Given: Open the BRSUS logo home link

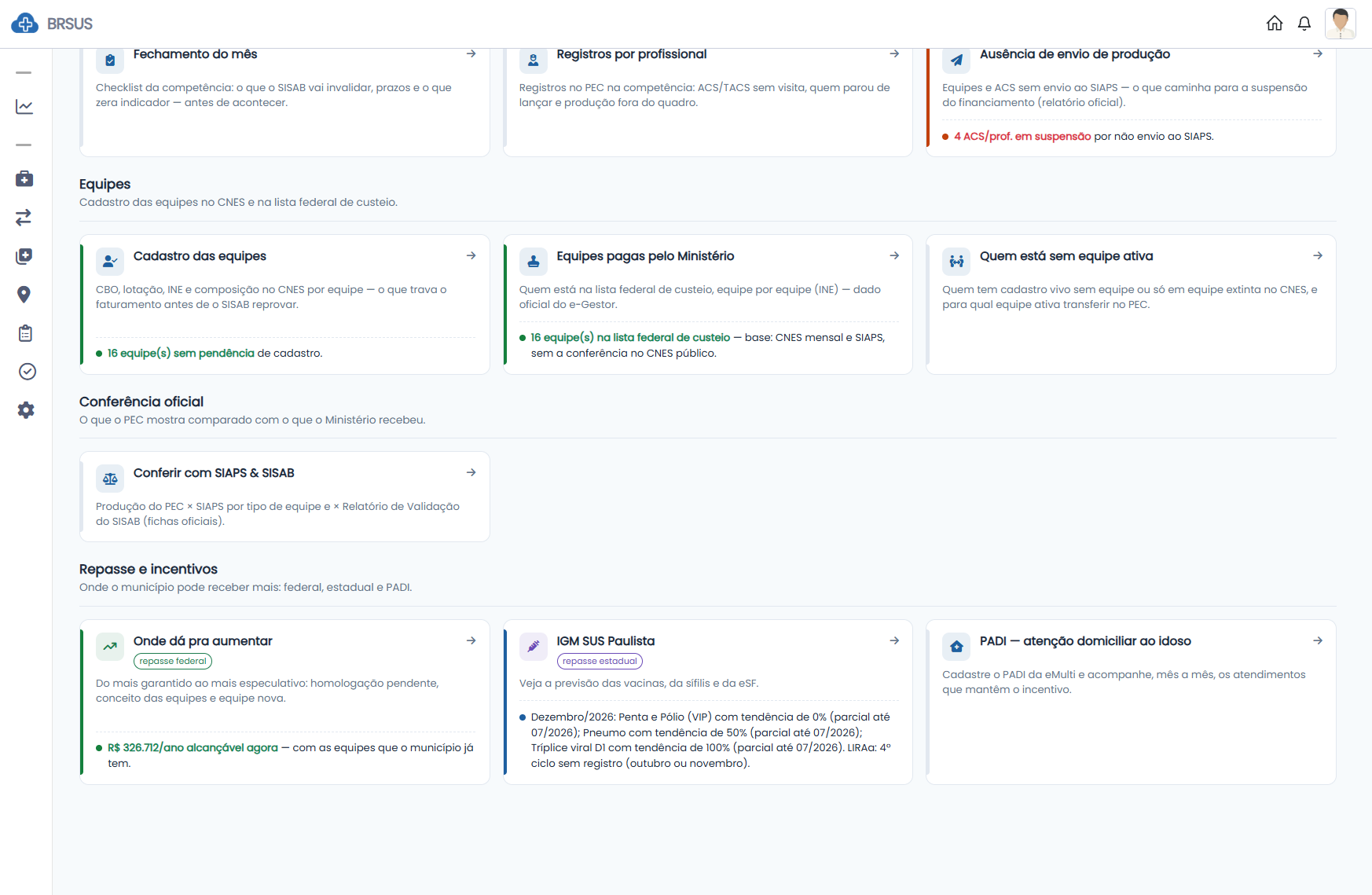Looking at the screenshot, I should click(x=52, y=24).
